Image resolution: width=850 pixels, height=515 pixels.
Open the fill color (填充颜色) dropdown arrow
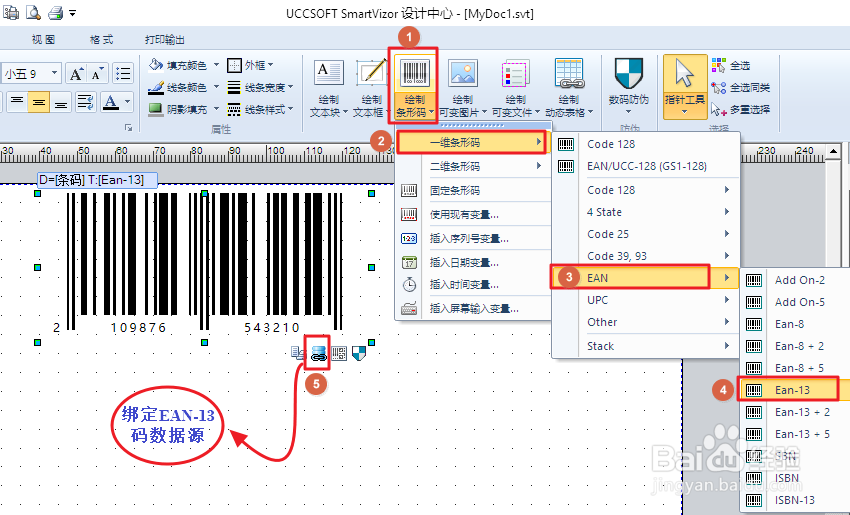pos(216,65)
